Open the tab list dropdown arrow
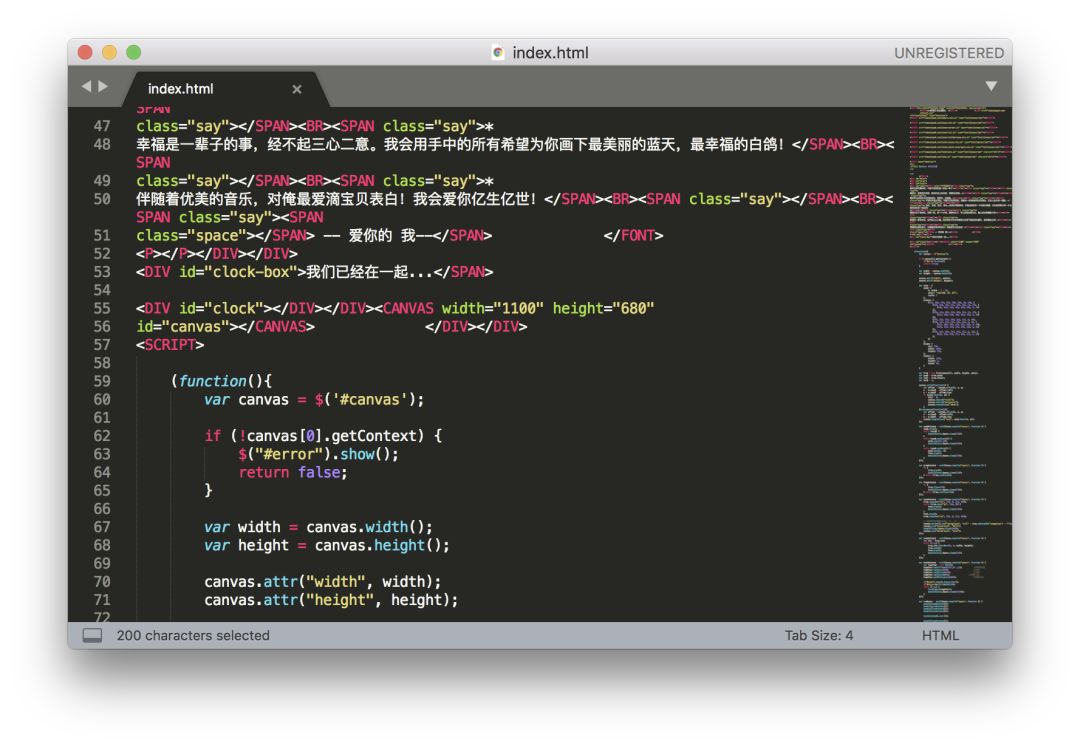This screenshot has width=1080, height=746. coord(991,86)
